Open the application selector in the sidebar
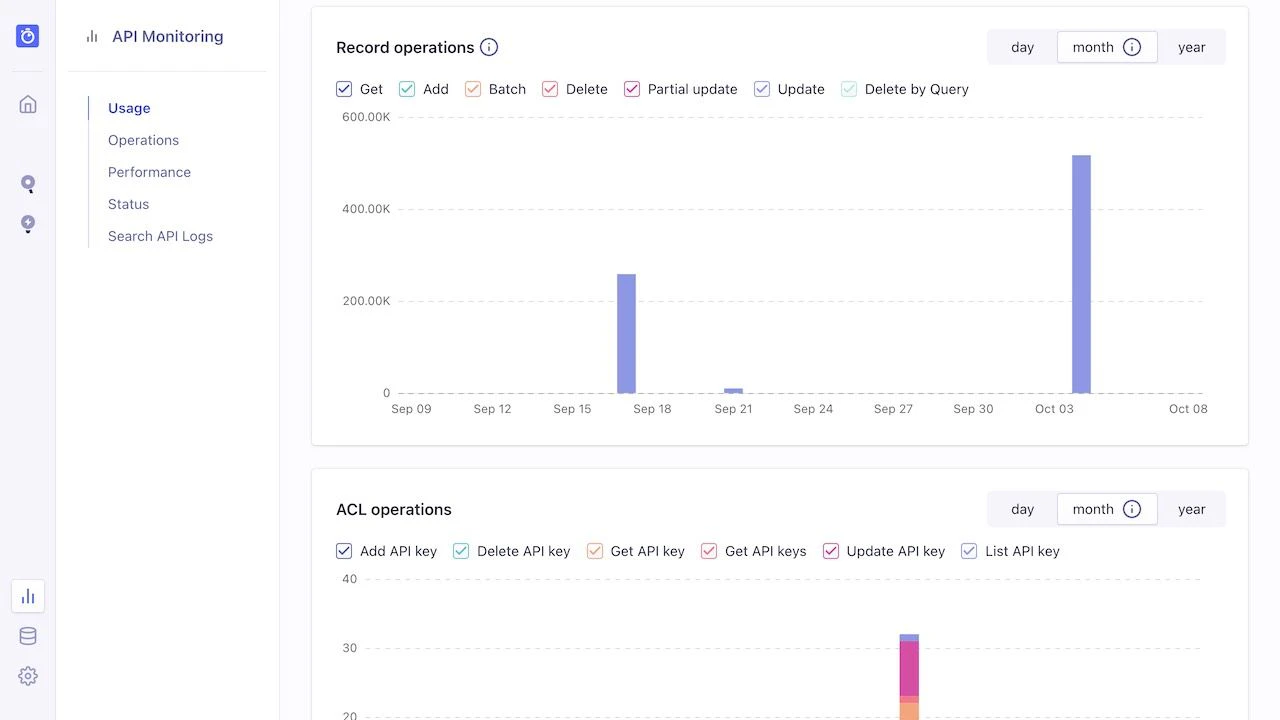This screenshot has width=1280, height=720. point(27,184)
